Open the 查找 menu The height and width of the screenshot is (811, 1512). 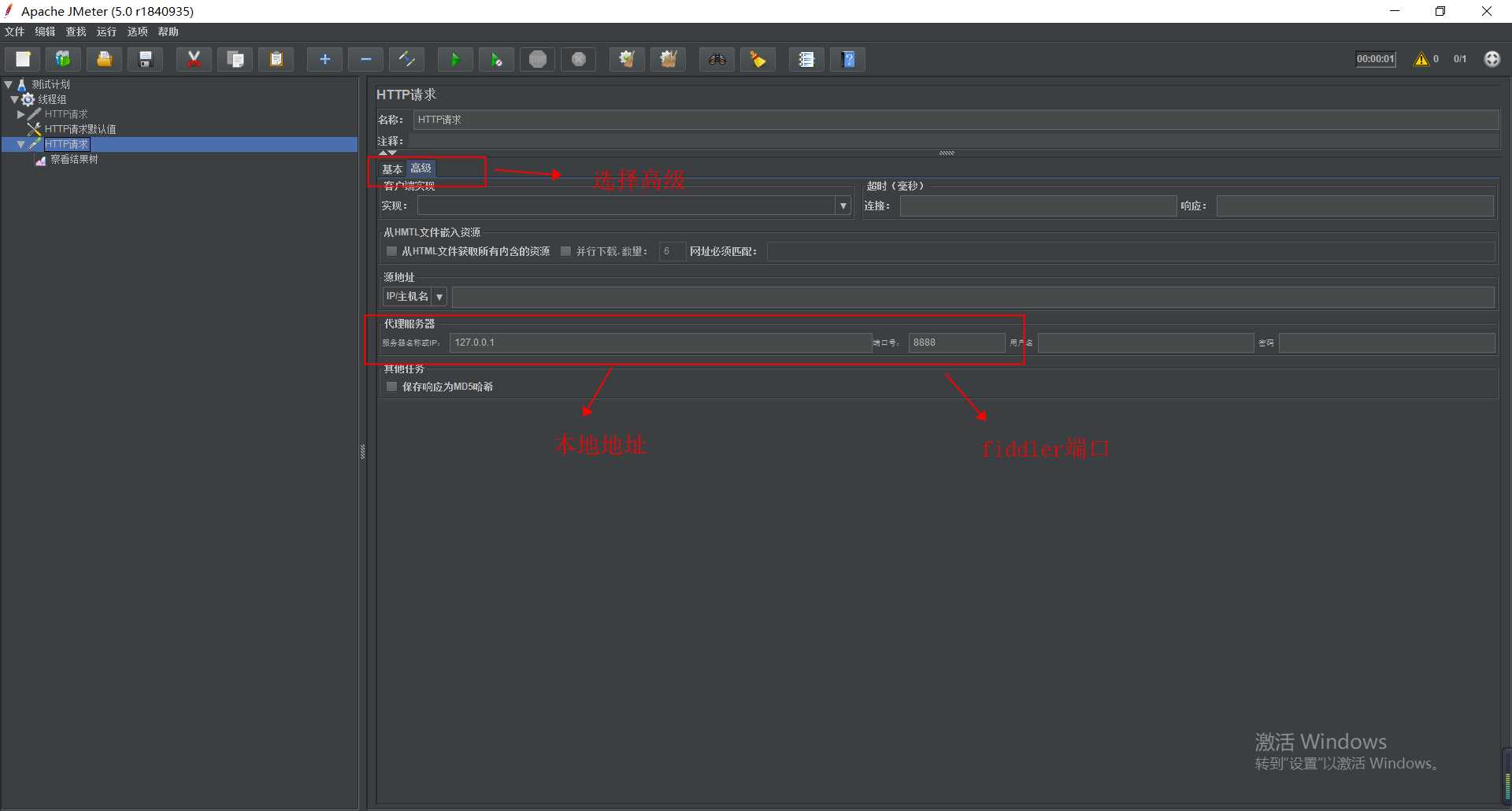pos(76,31)
